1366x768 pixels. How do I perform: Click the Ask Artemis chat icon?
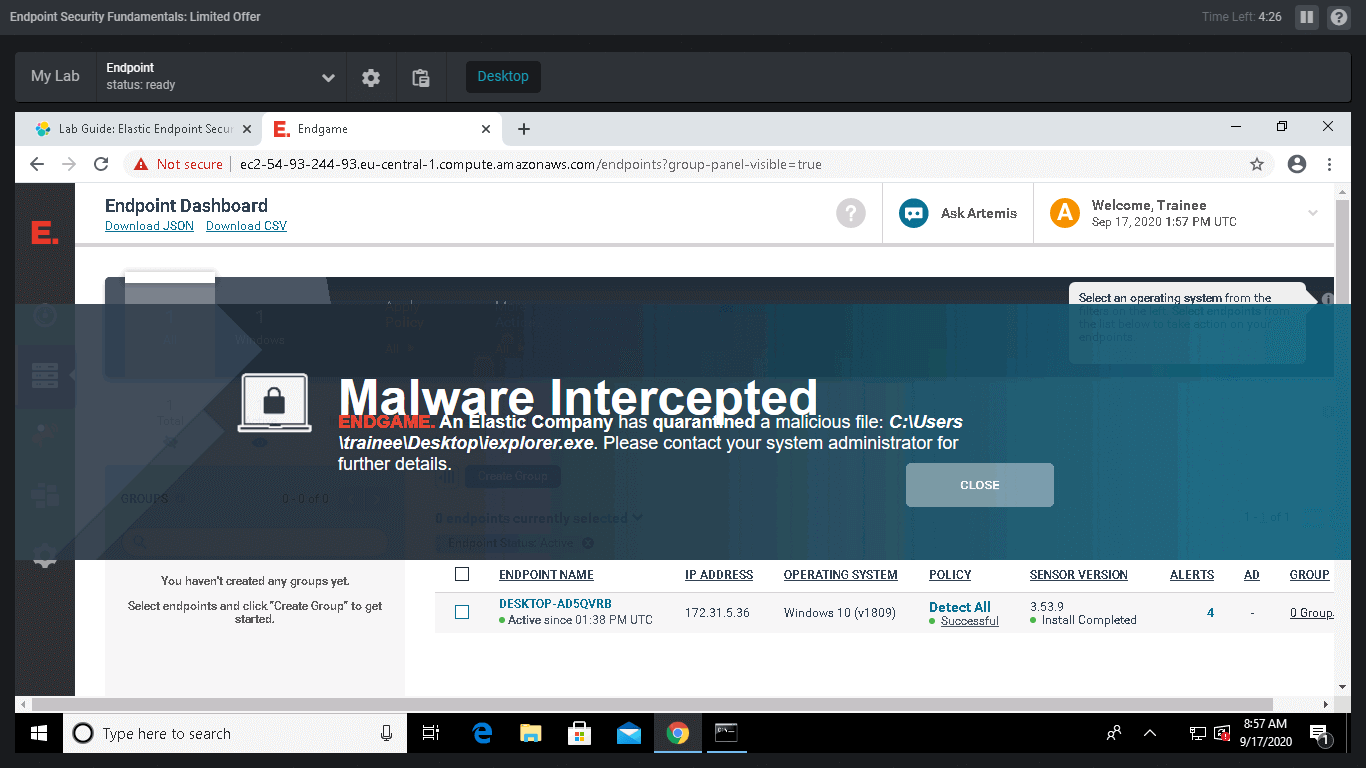(913, 213)
